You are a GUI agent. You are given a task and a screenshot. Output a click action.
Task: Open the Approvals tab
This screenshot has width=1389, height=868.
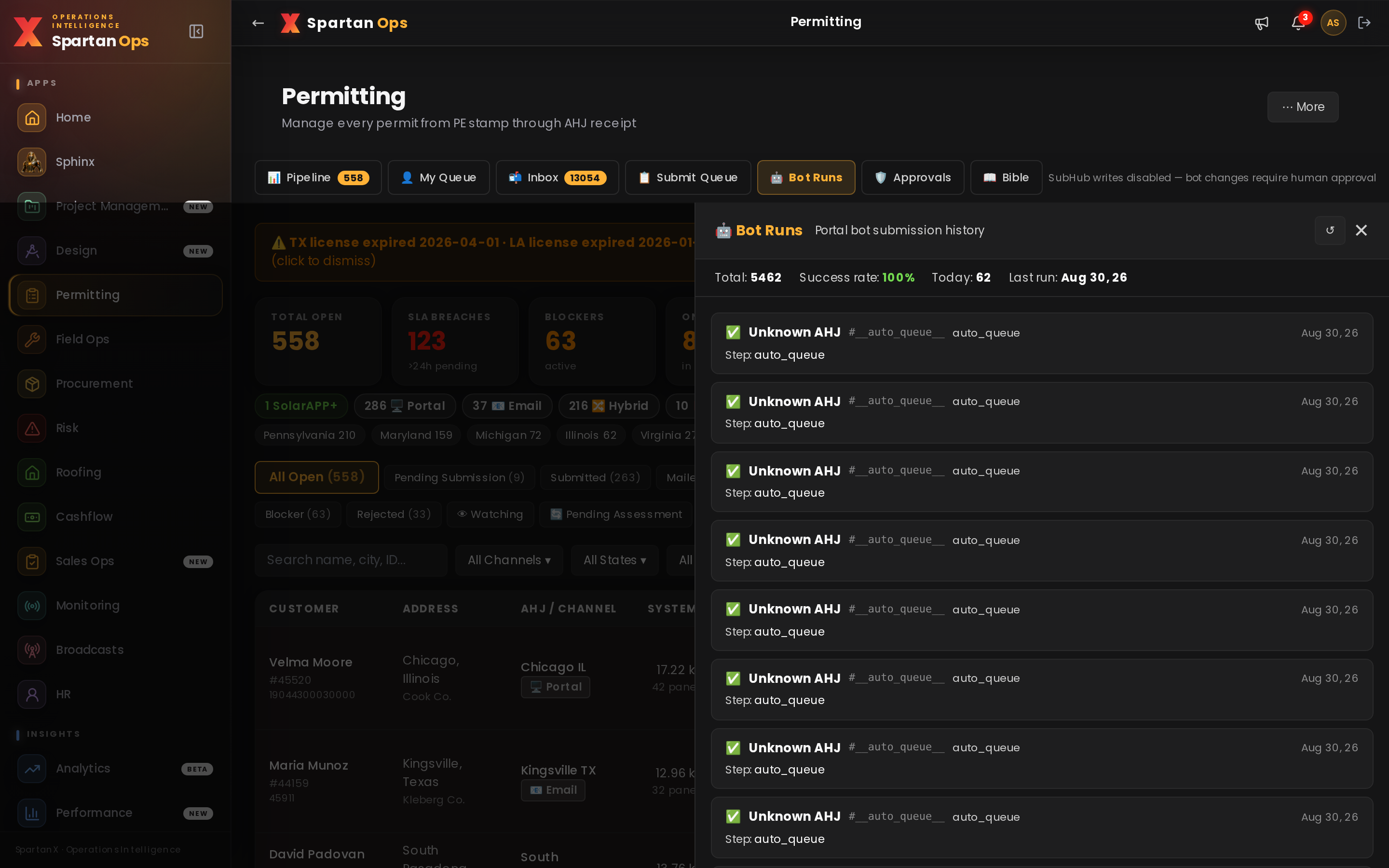pos(912,177)
